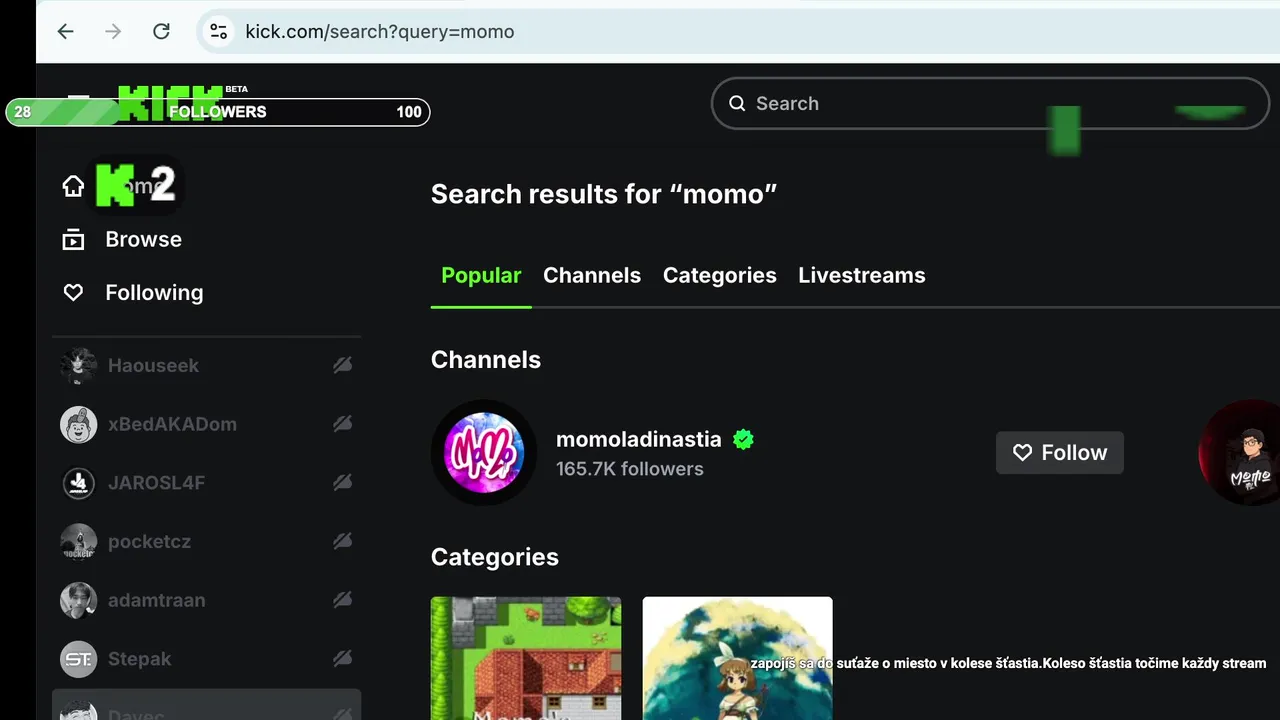The width and height of the screenshot is (1280, 720).
Task: Click the adamtraan avatar picture
Action: coord(78,600)
